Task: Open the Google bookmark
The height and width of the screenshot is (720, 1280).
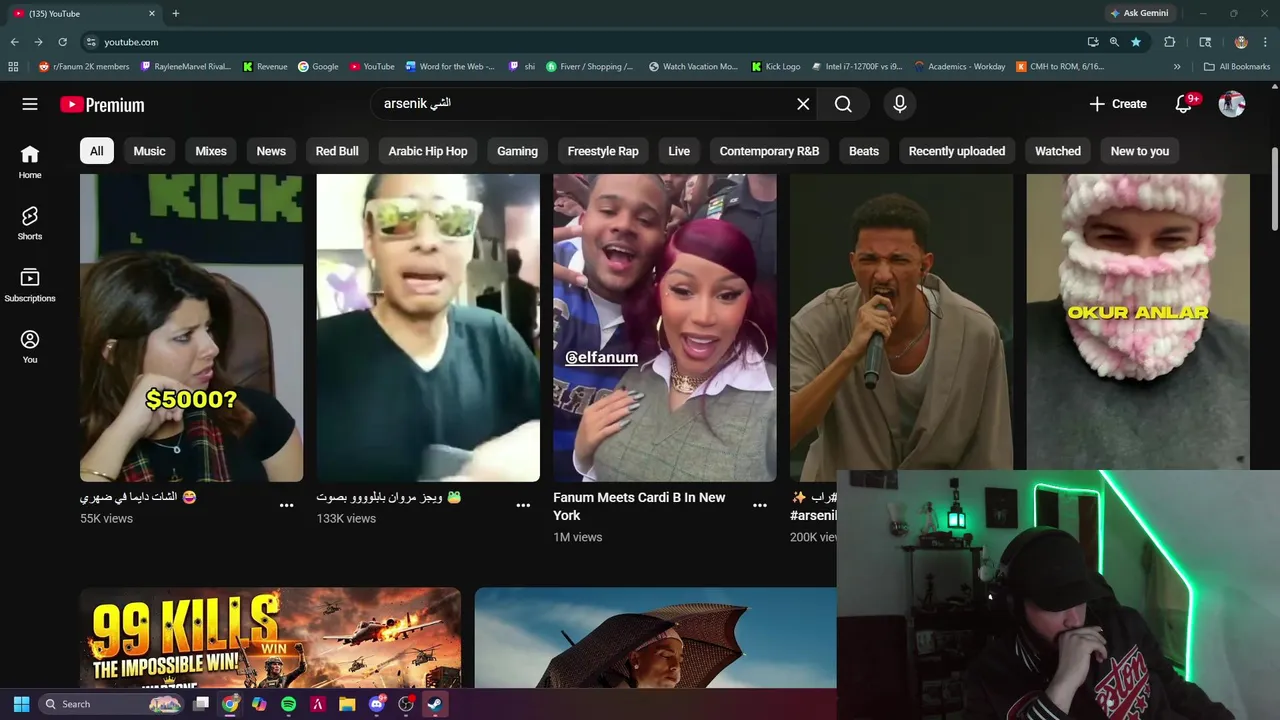Action: pyautogui.click(x=318, y=67)
